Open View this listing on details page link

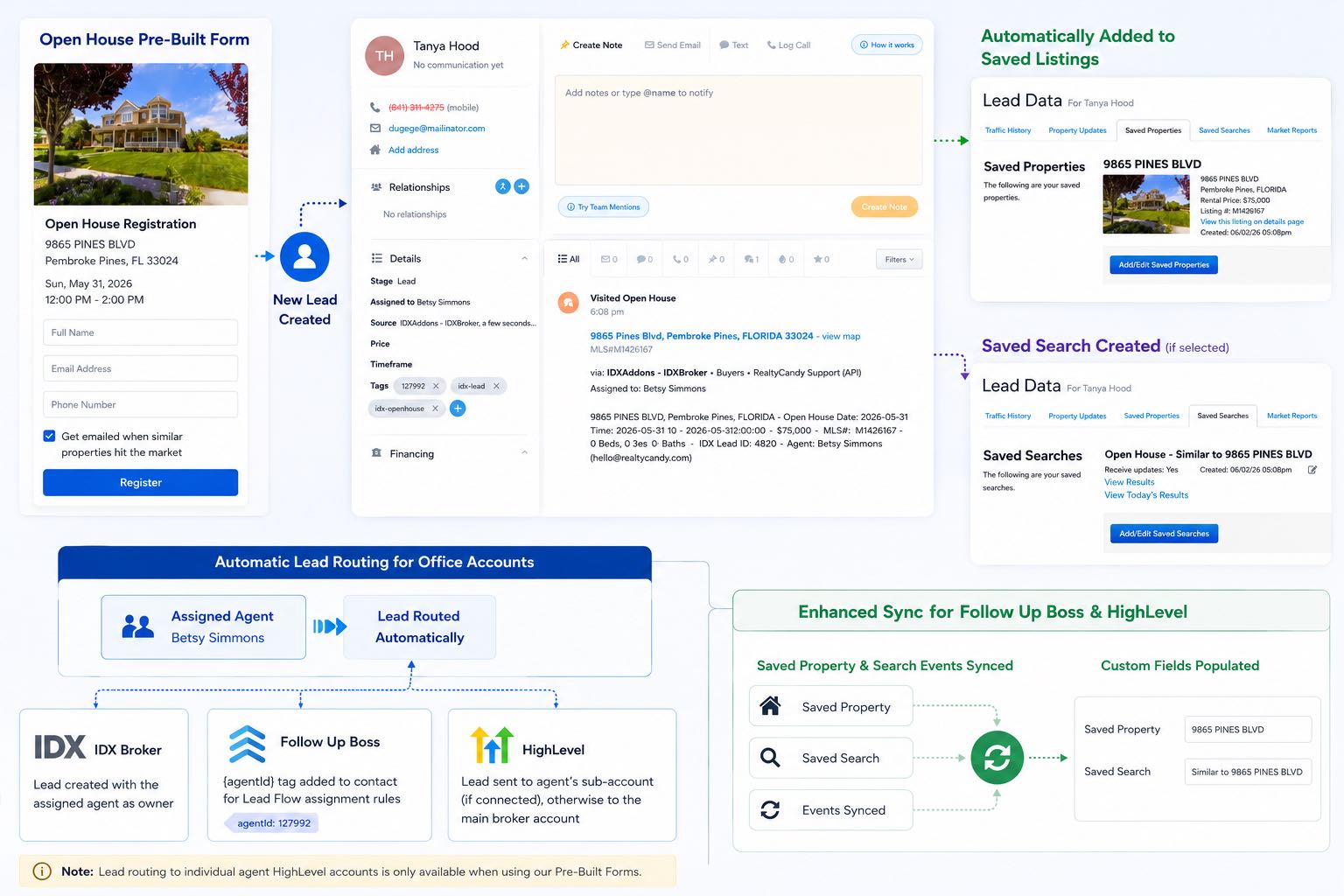1252,222
